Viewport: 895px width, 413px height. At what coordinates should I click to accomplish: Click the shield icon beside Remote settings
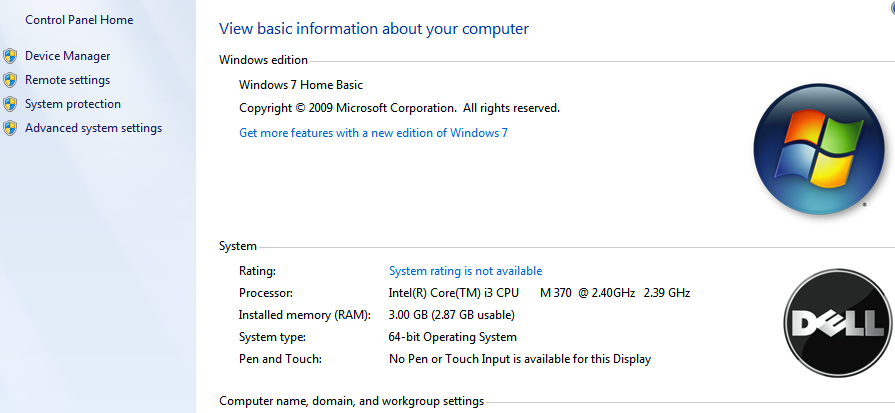coord(10,80)
